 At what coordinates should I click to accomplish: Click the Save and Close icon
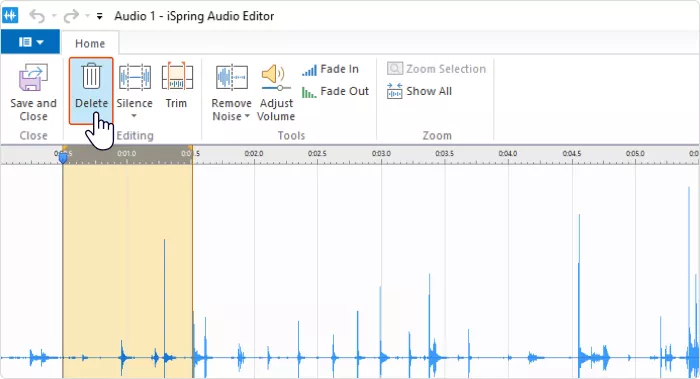click(33, 77)
